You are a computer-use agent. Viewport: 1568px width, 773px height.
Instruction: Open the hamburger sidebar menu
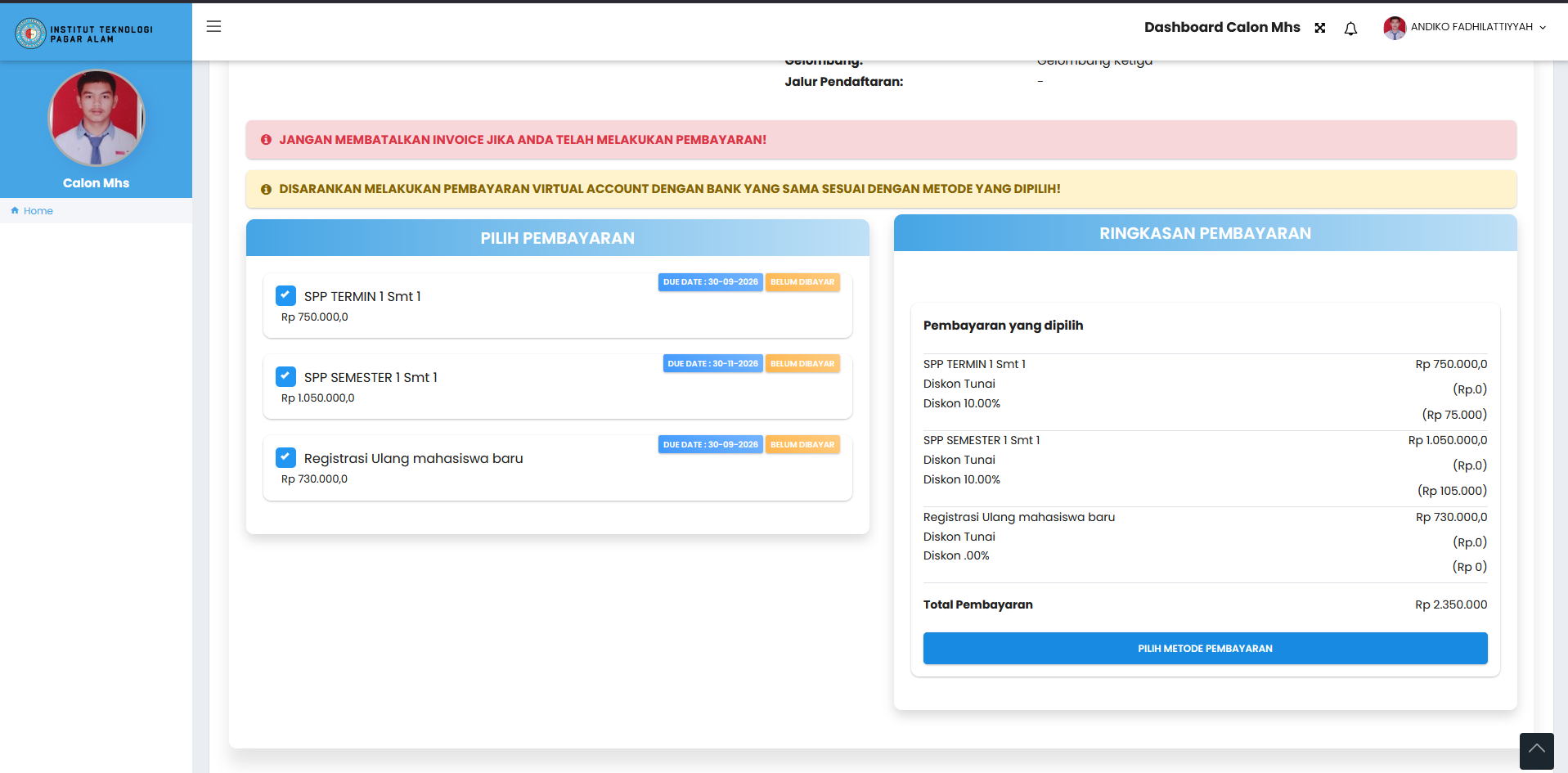[x=213, y=26]
